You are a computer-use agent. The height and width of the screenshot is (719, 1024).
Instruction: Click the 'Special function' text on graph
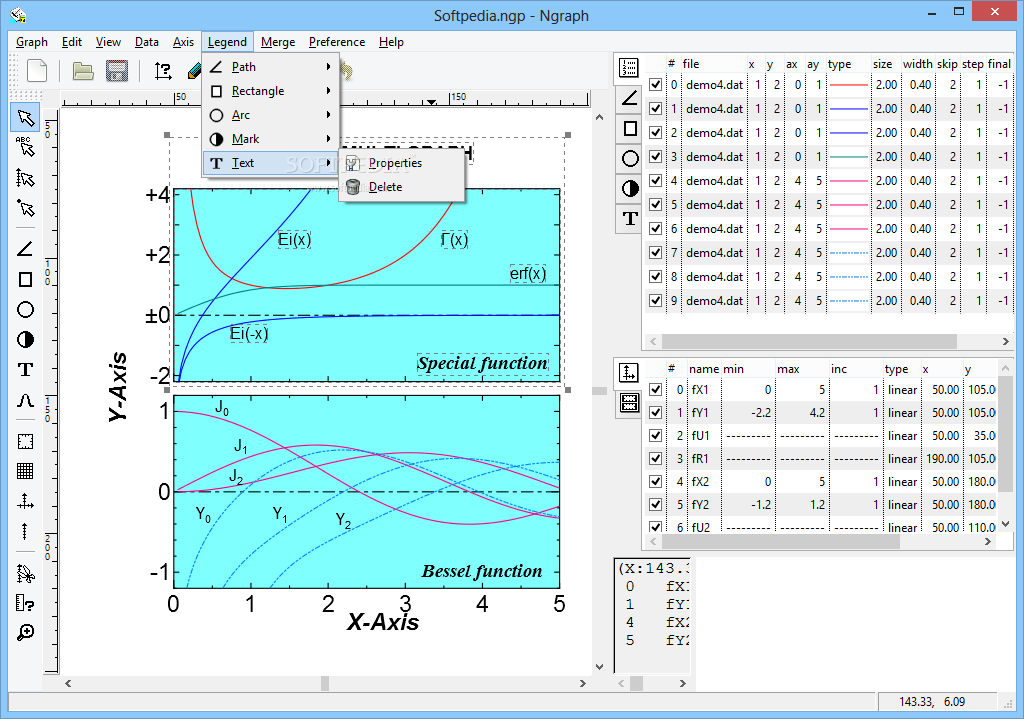click(x=483, y=363)
